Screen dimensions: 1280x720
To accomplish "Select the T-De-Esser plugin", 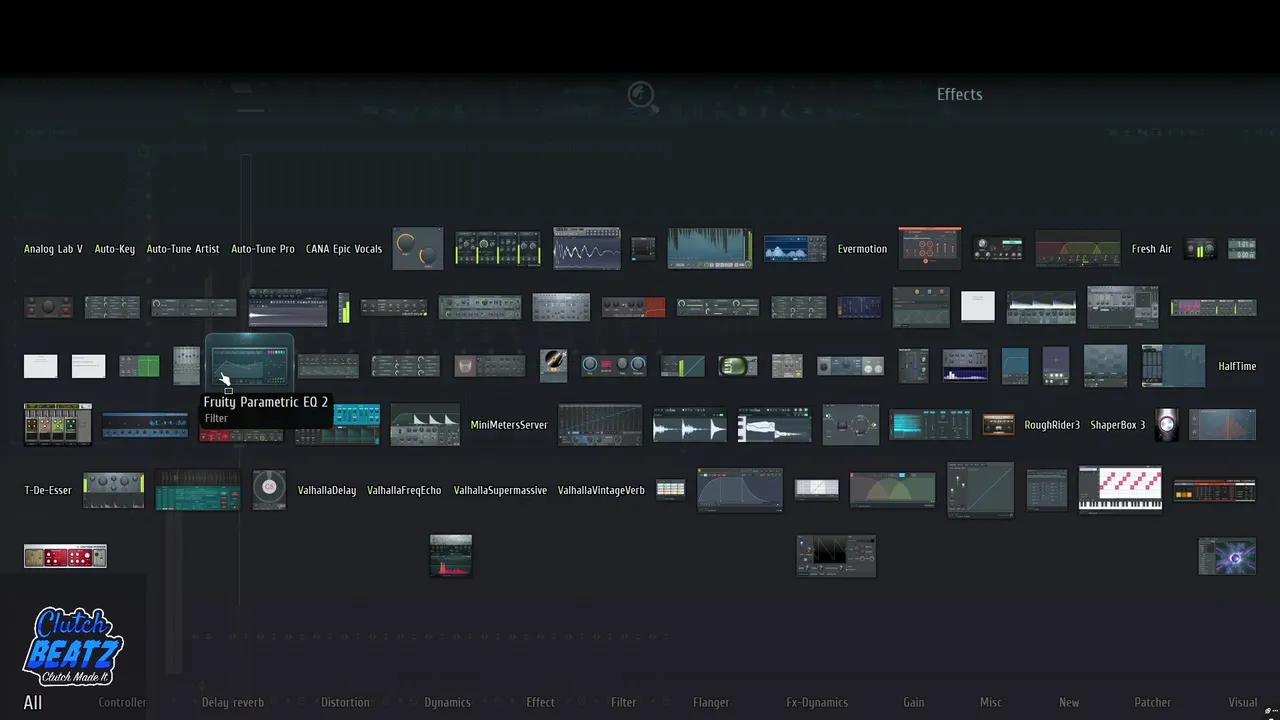I will point(48,491).
